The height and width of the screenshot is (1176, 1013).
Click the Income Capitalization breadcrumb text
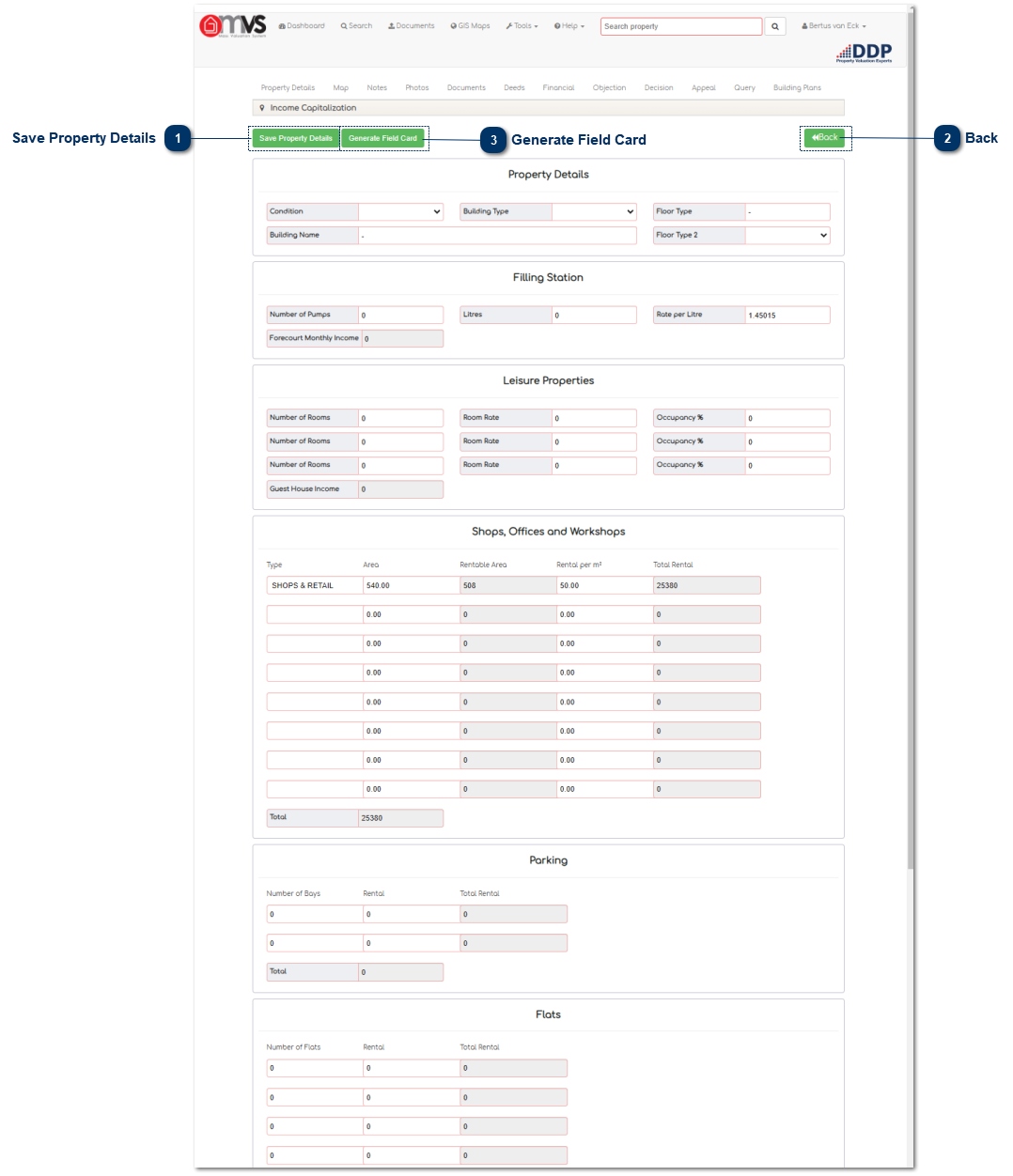(x=313, y=108)
